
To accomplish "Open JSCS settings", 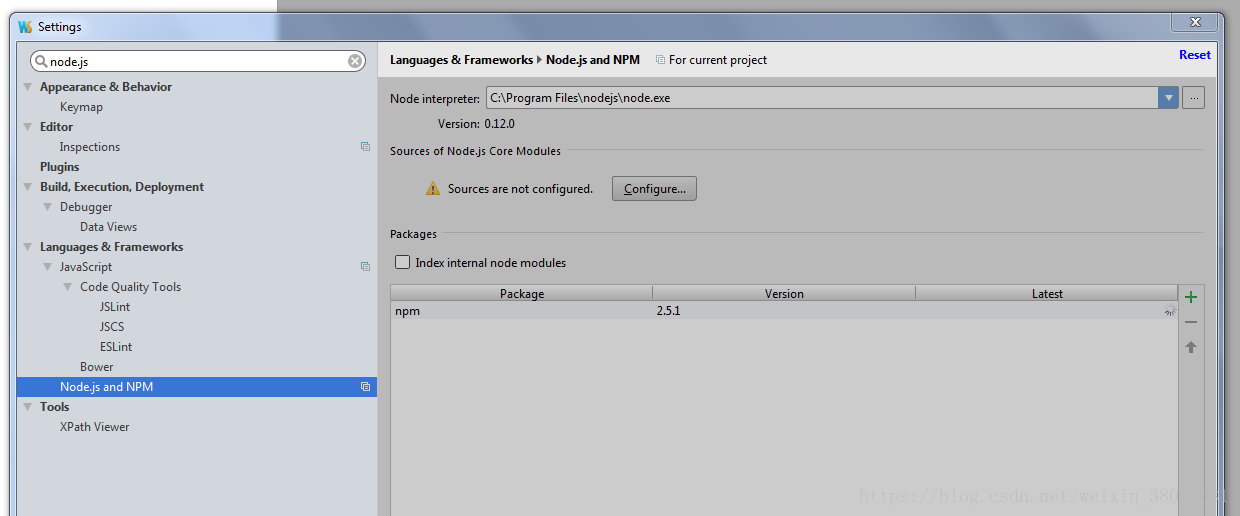I will [x=112, y=327].
